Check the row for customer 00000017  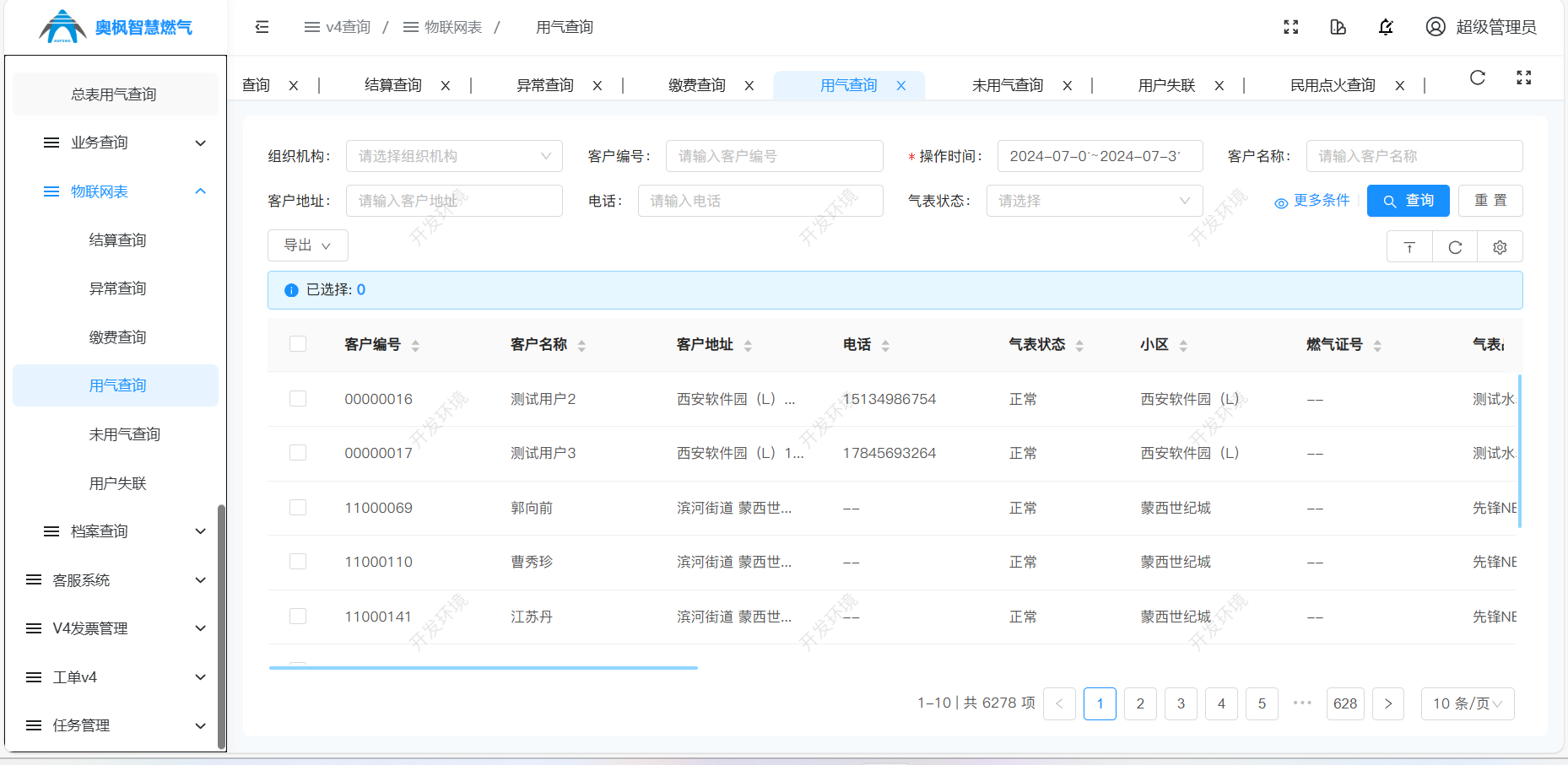tap(298, 453)
